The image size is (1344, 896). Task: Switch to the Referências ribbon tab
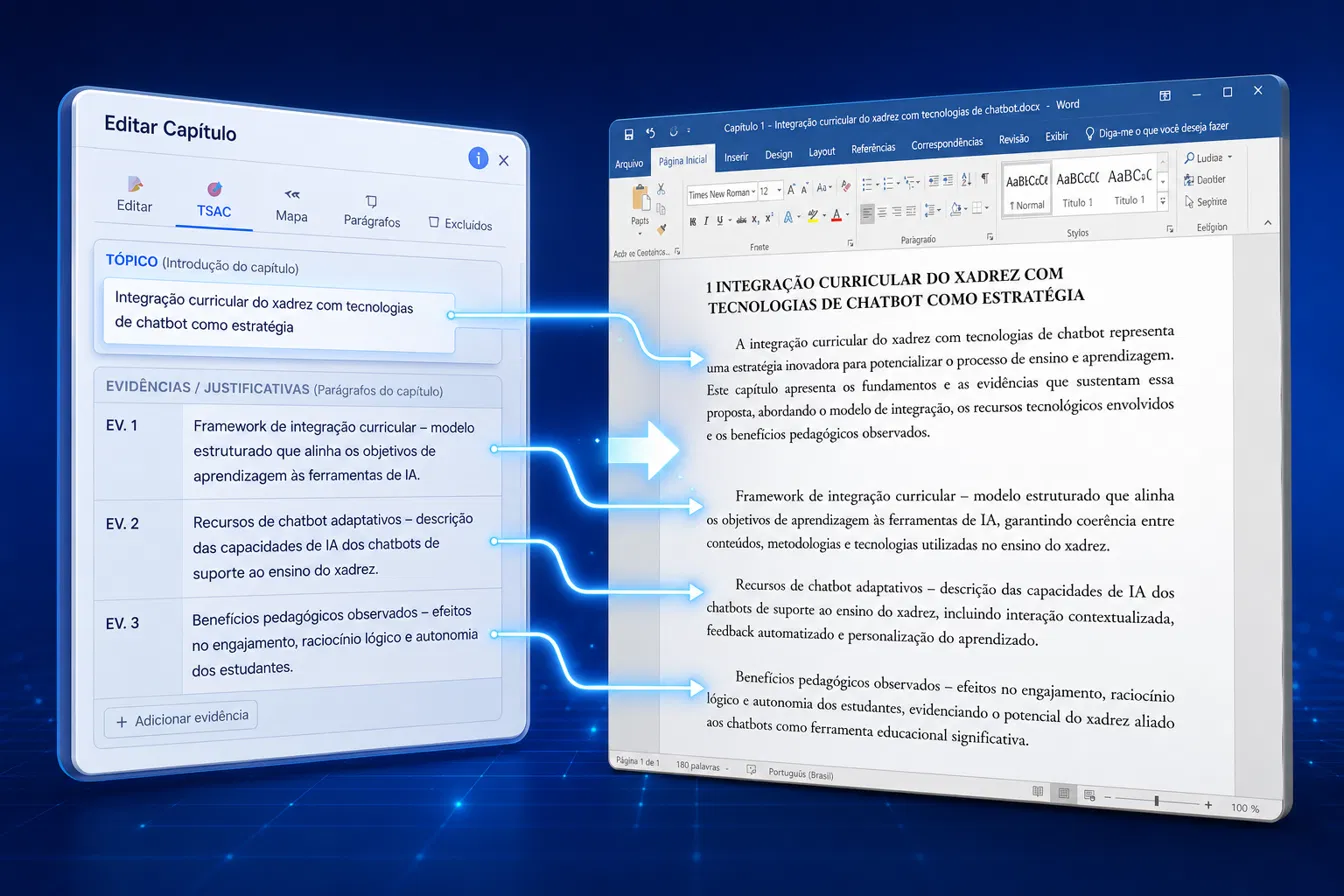pos(874,149)
